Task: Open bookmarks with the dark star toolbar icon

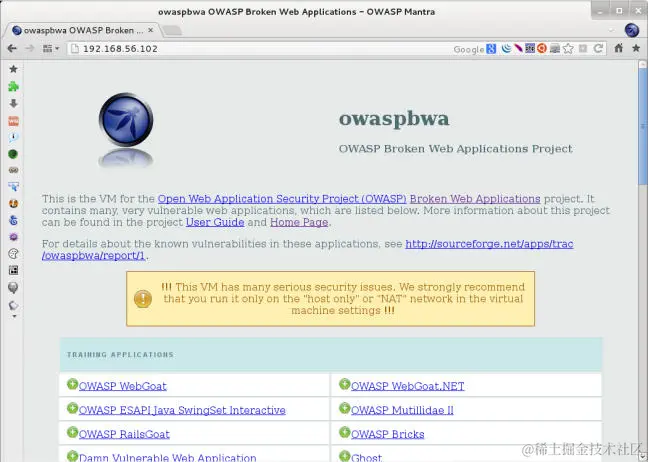Action: (636, 48)
